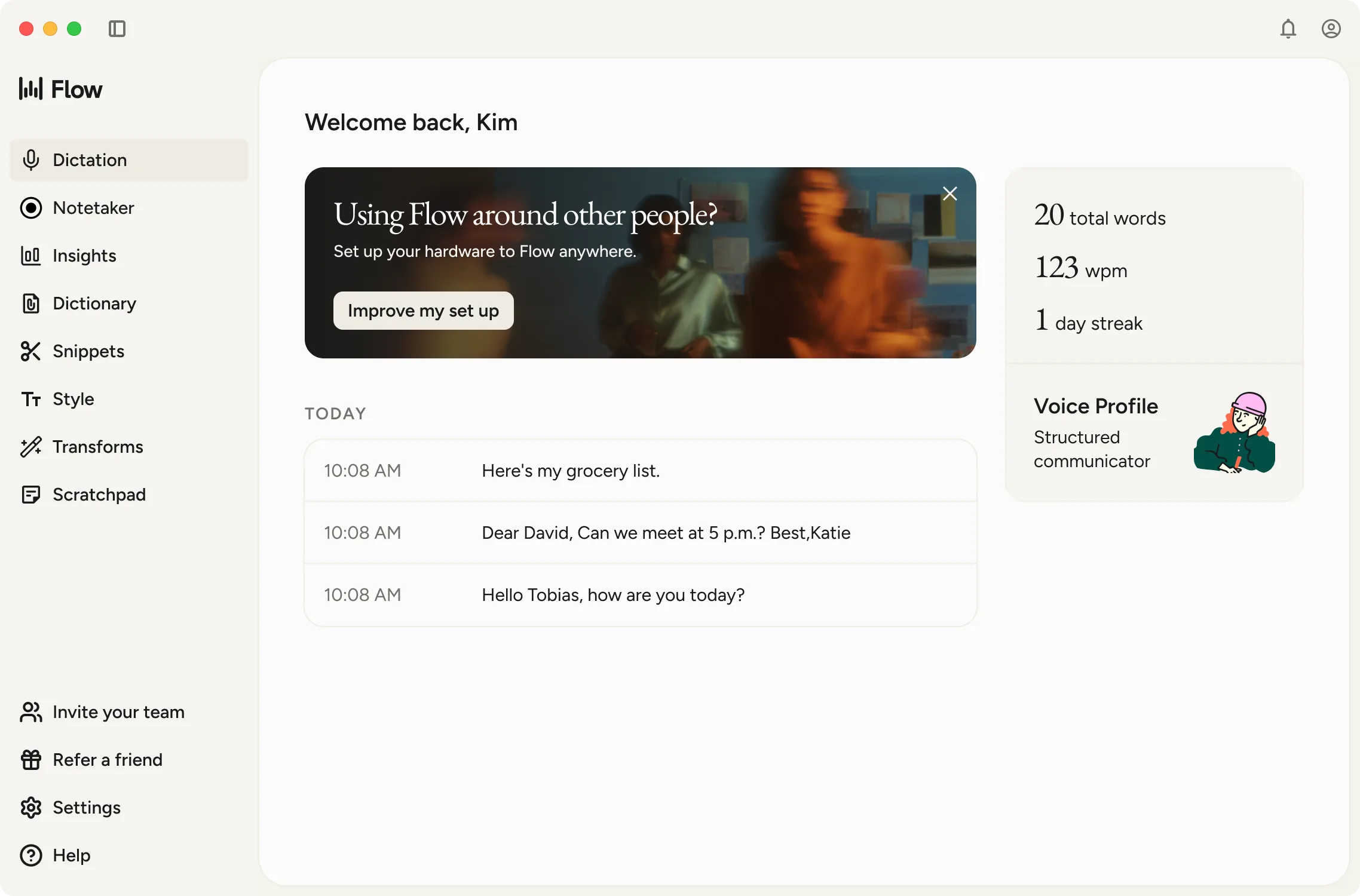
Task: Click the Transforms magic wand icon
Action: click(x=31, y=447)
